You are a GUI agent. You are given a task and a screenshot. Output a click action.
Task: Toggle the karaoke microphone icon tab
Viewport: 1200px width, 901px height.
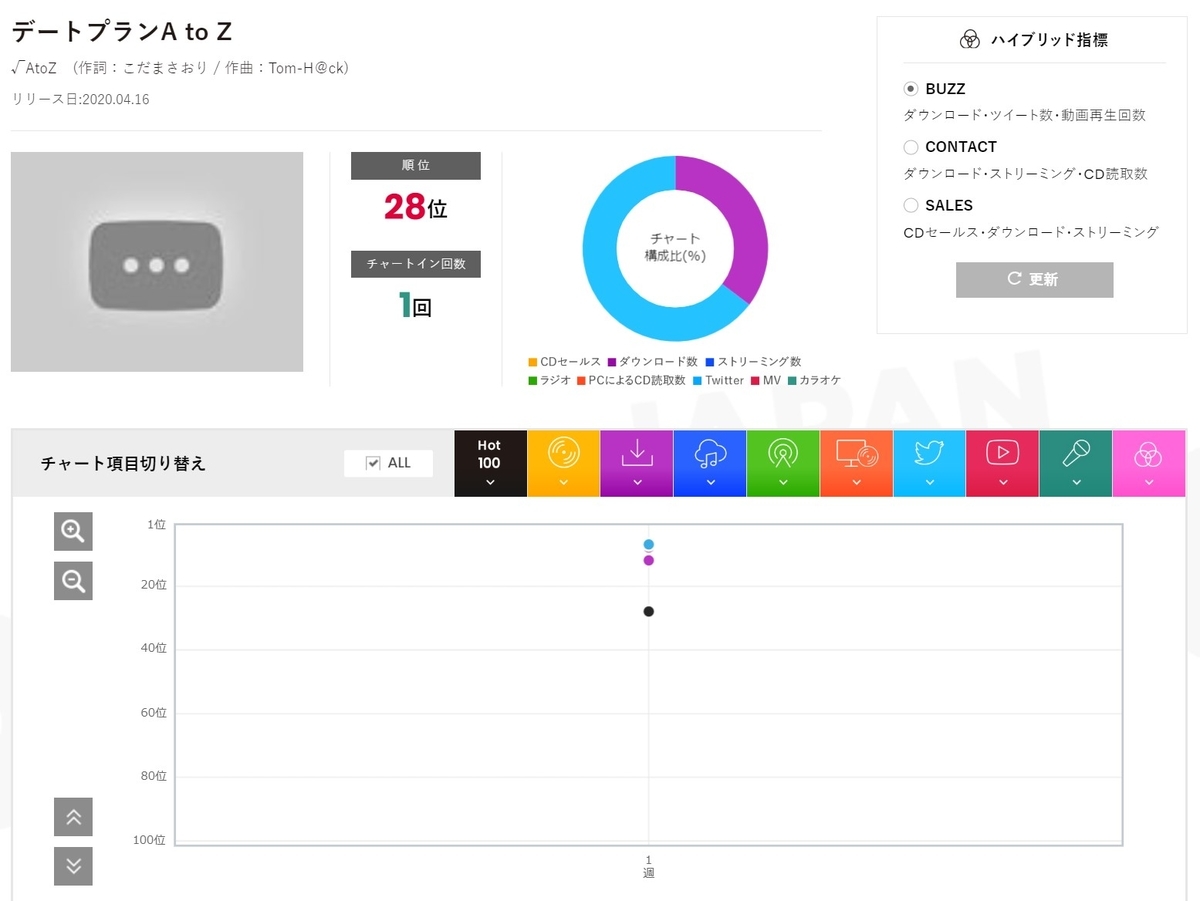(1076, 463)
